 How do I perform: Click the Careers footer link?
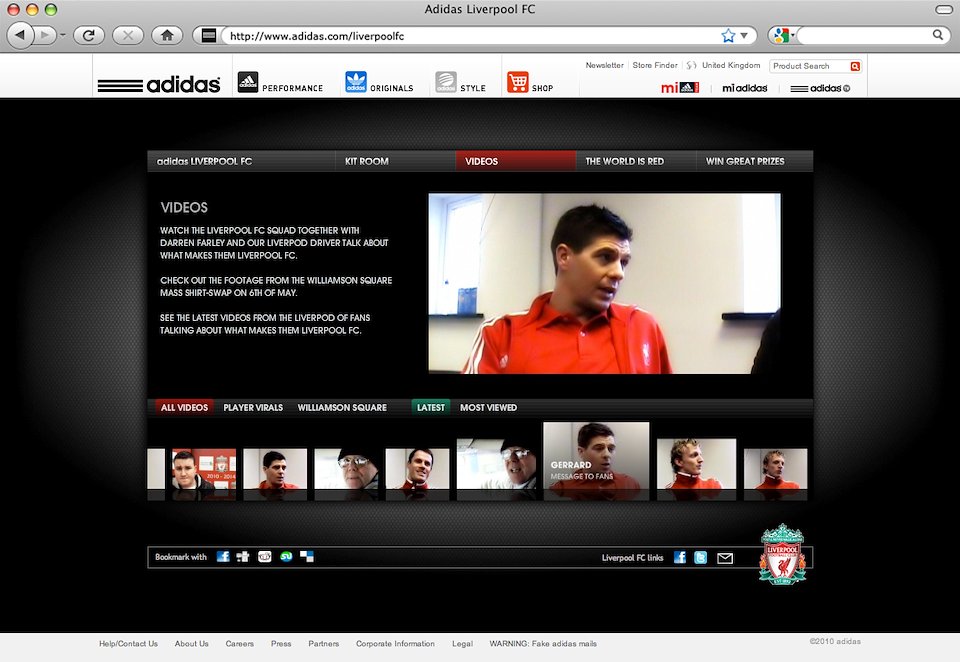(x=239, y=644)
